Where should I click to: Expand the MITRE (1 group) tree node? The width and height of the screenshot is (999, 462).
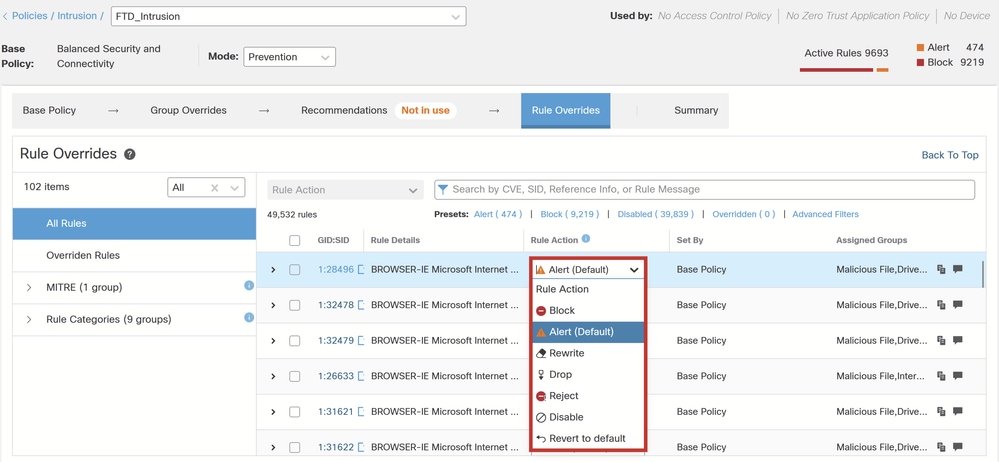click(29, 287)
